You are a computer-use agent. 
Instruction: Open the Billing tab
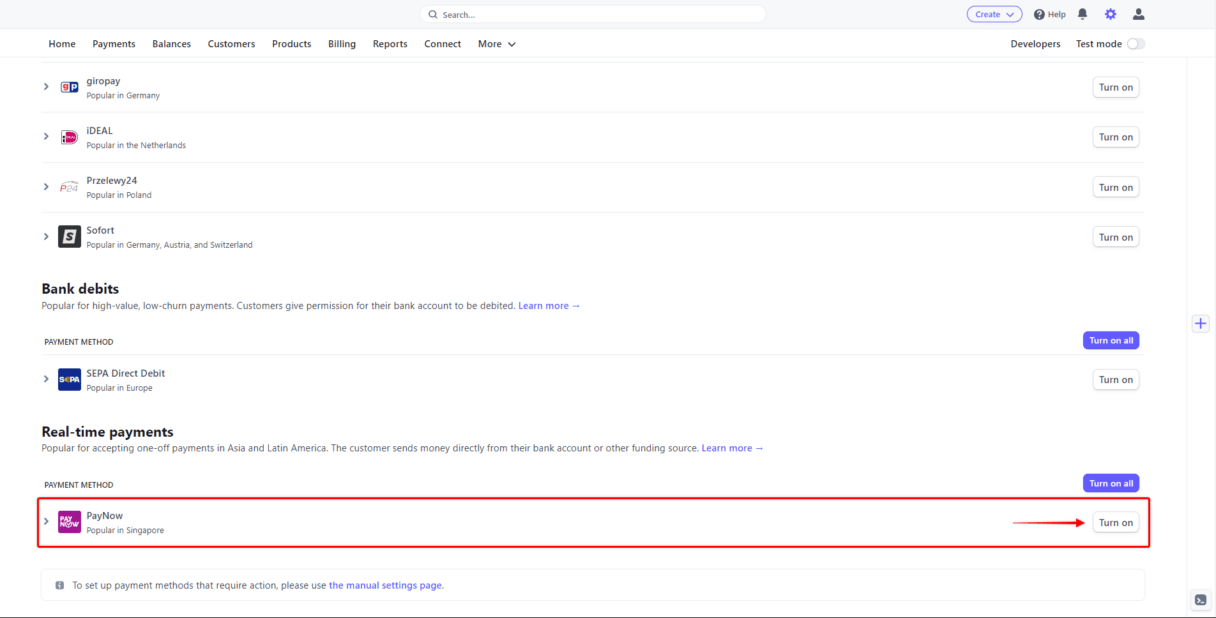coord(342,44)
